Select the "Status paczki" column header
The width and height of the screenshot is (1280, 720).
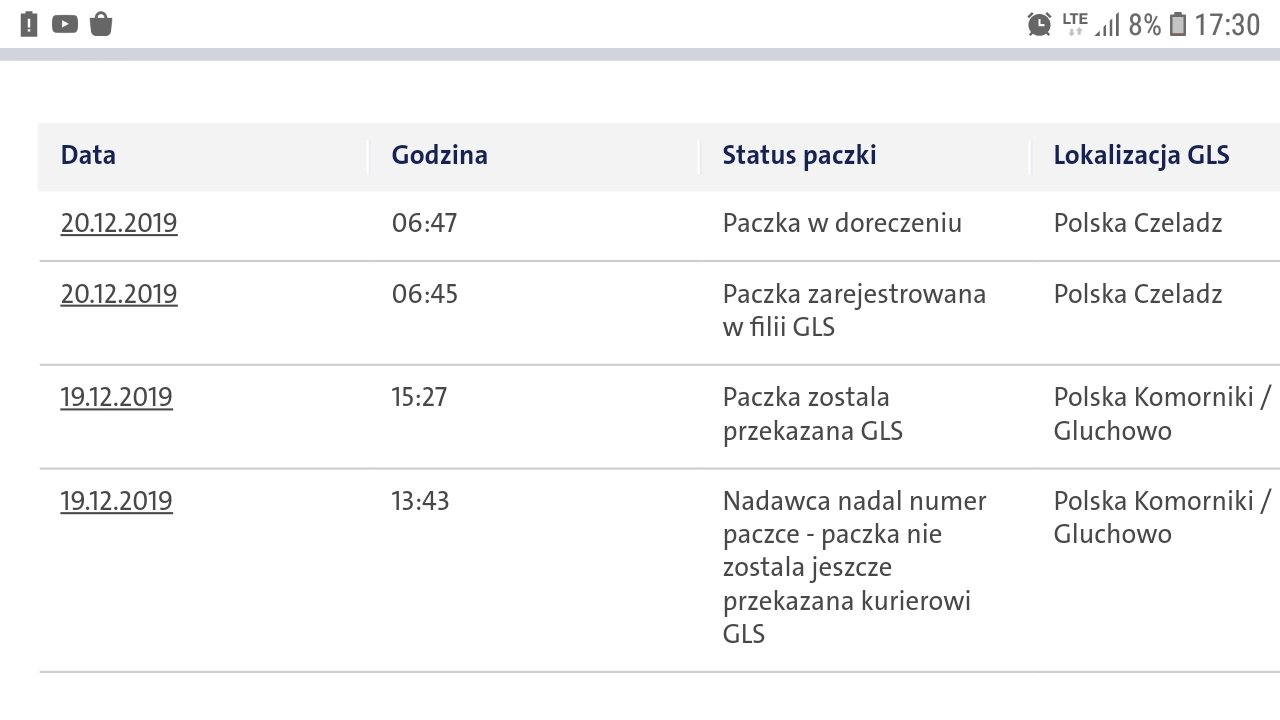(x=799, y=155)
